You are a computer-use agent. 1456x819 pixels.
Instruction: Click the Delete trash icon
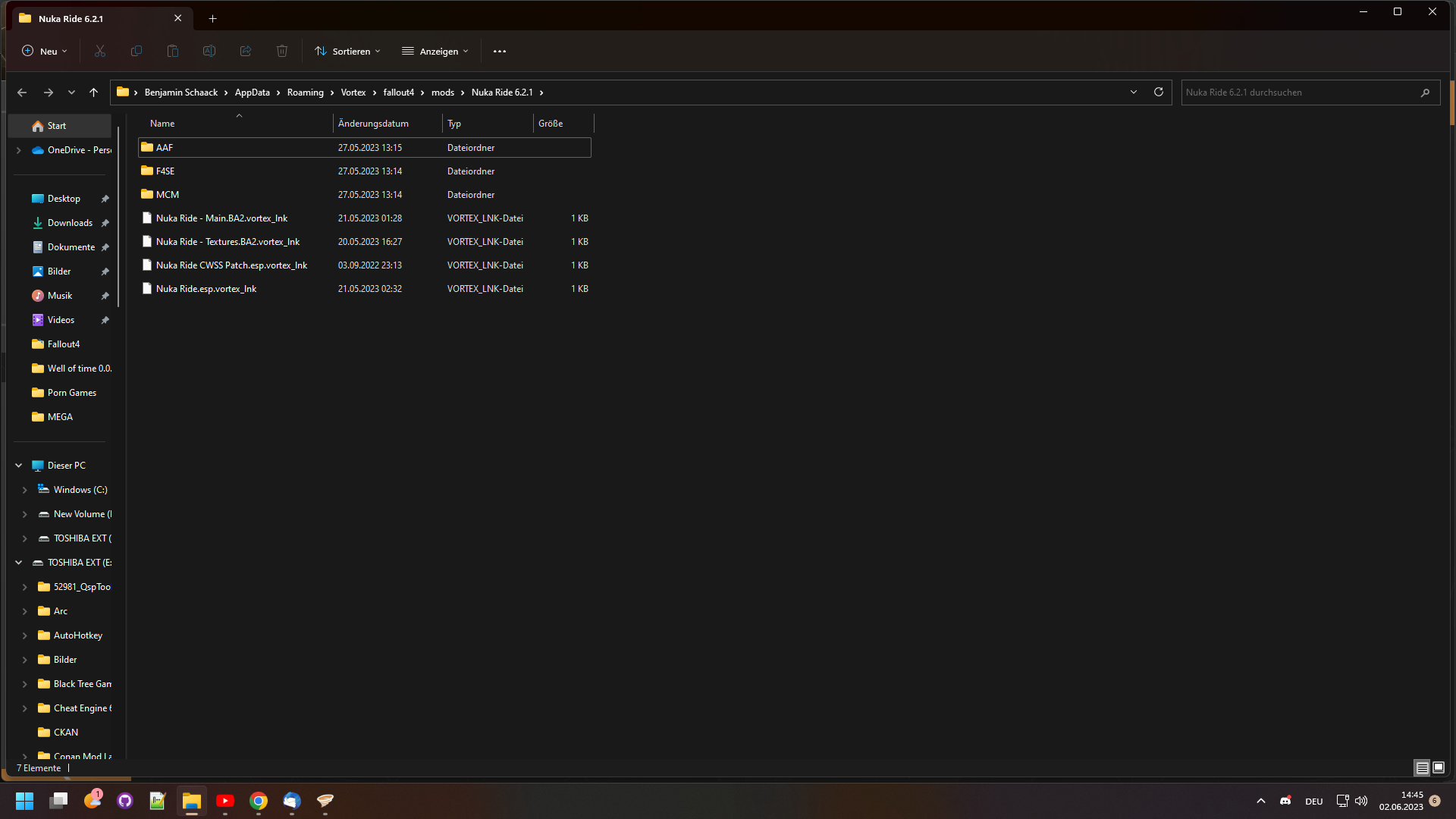pyautogui.click(x=282, y=51)
